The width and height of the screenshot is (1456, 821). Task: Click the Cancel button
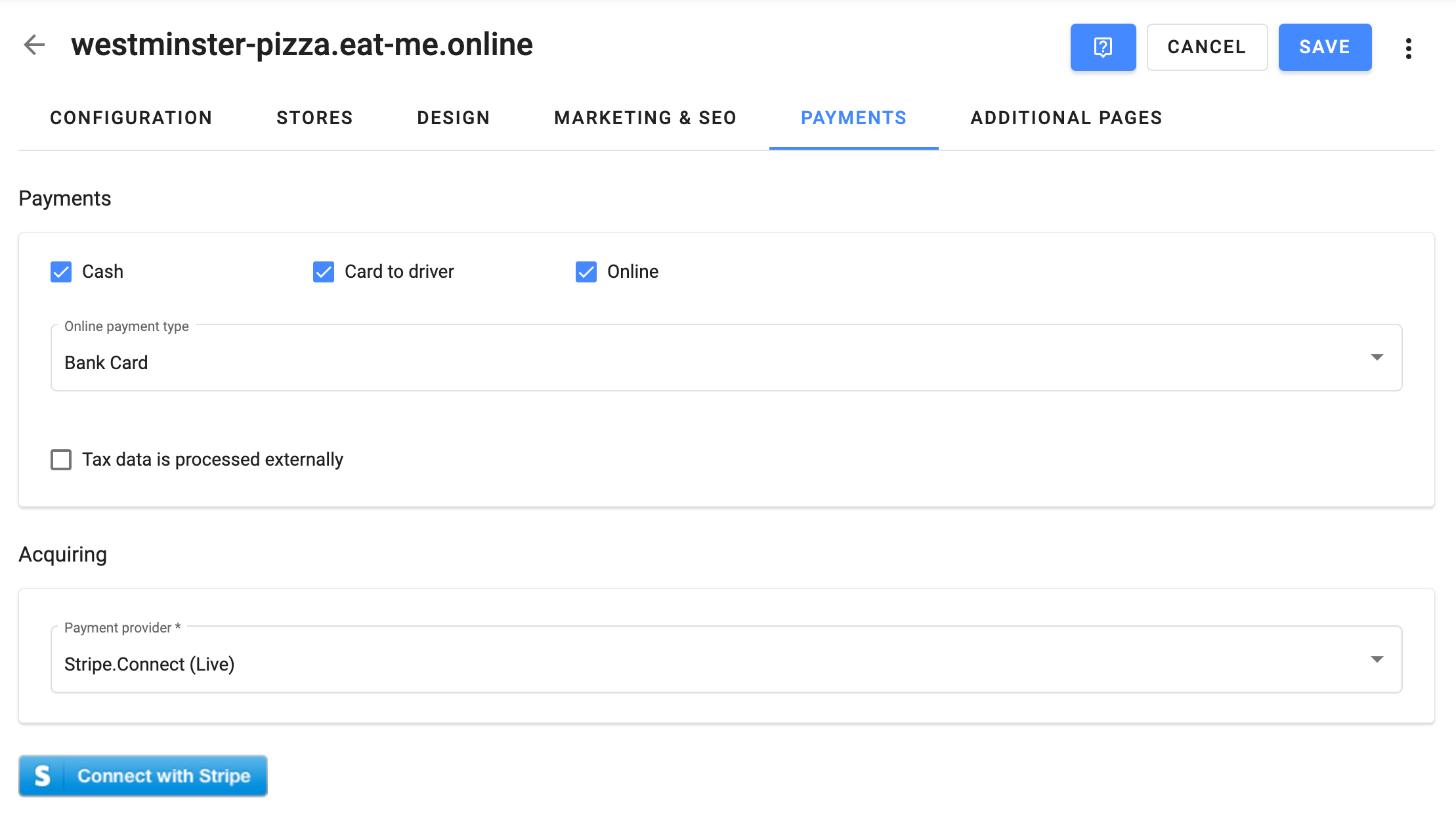1207,47
